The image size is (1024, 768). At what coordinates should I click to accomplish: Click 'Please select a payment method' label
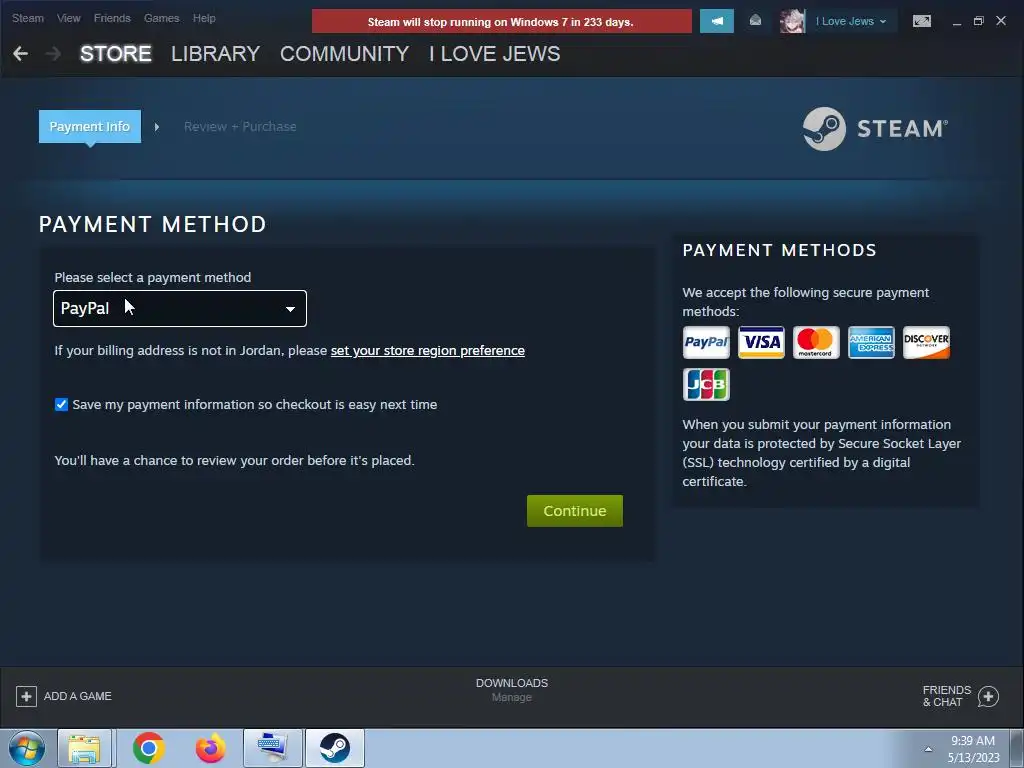pos(153,278)
